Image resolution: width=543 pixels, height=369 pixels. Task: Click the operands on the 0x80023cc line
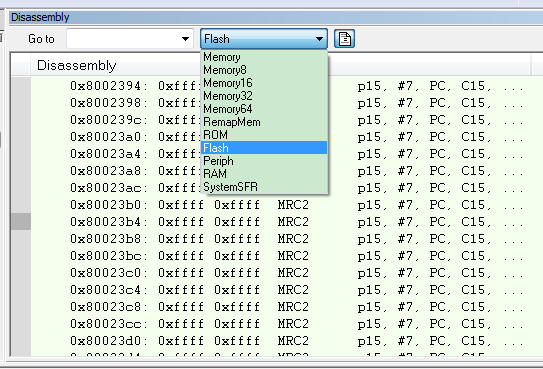click(x=440, y=324)
